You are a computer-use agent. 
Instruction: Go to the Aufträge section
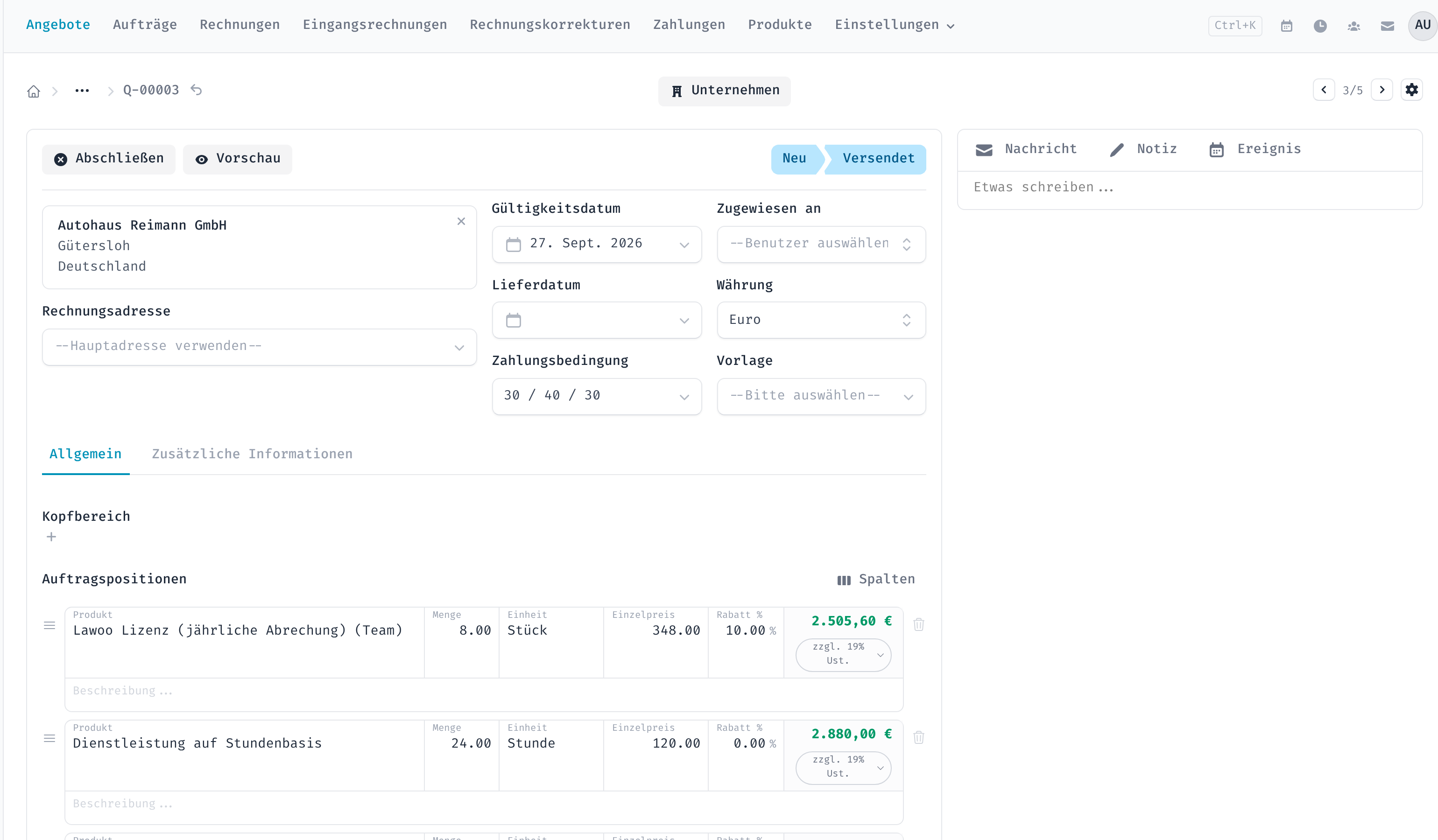[x=145, y=25]
